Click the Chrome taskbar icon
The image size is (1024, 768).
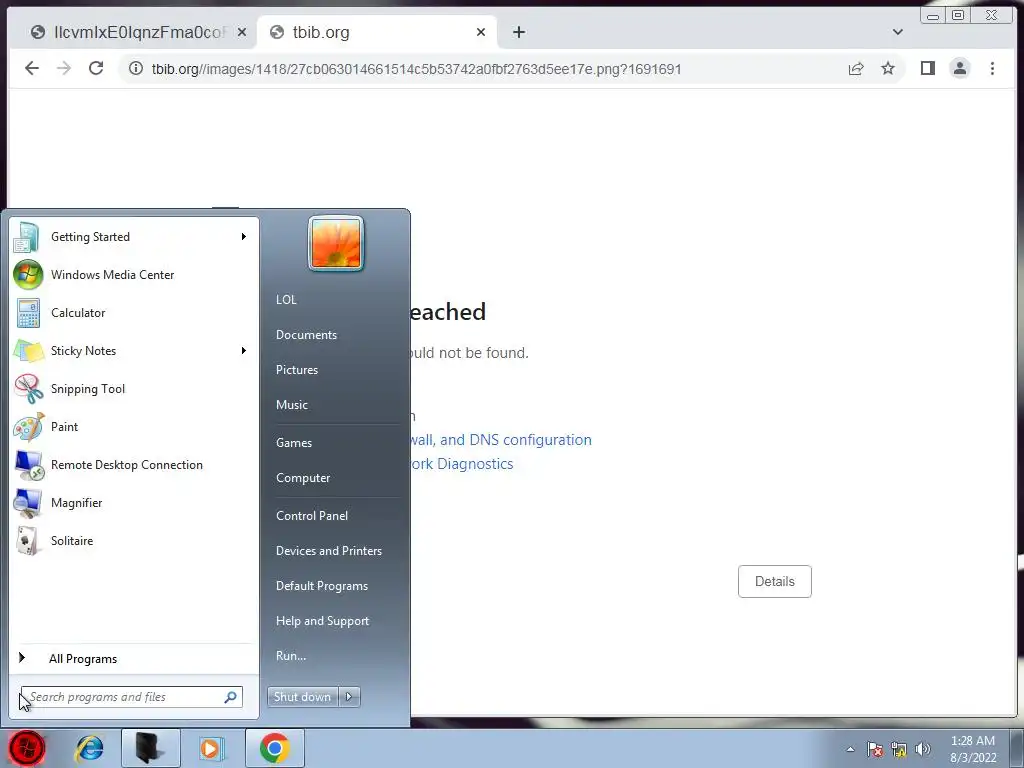click(274, 748)
